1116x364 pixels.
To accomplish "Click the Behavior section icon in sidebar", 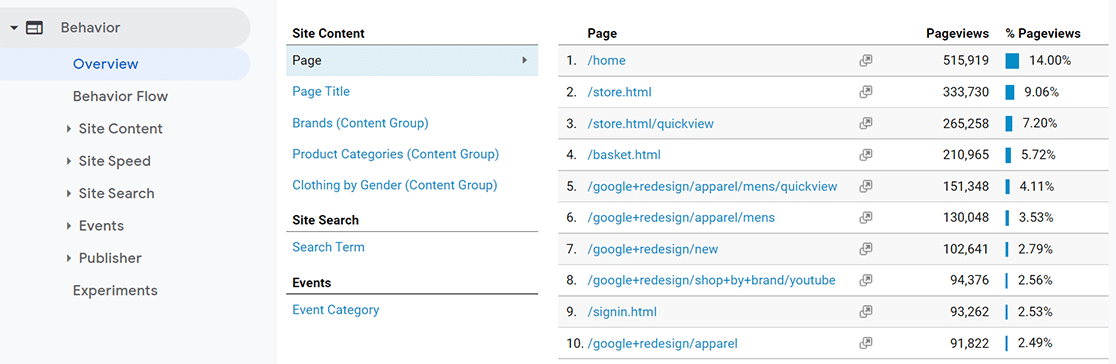I will (x=34, y=28).
